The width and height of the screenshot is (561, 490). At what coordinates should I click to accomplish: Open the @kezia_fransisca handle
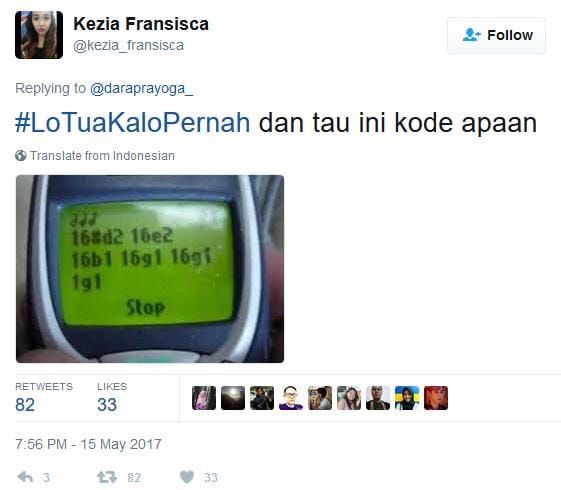click(x=128, y=45)
